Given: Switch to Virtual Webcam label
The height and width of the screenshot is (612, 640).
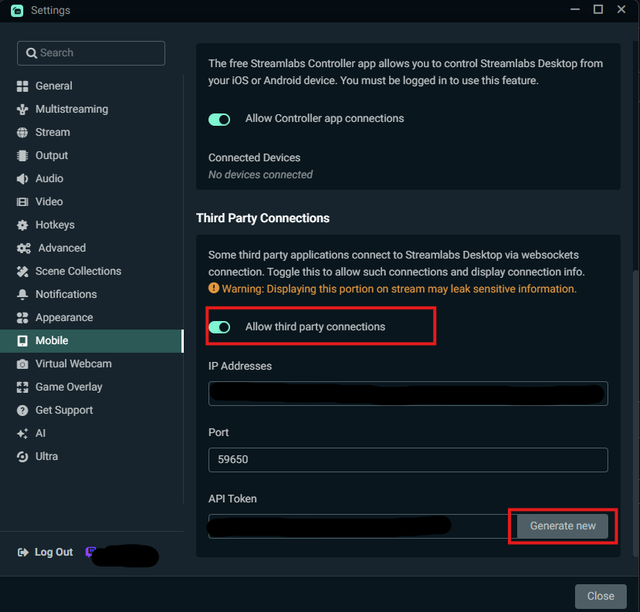Looking at the screenshot, I should tap(73, 364).
